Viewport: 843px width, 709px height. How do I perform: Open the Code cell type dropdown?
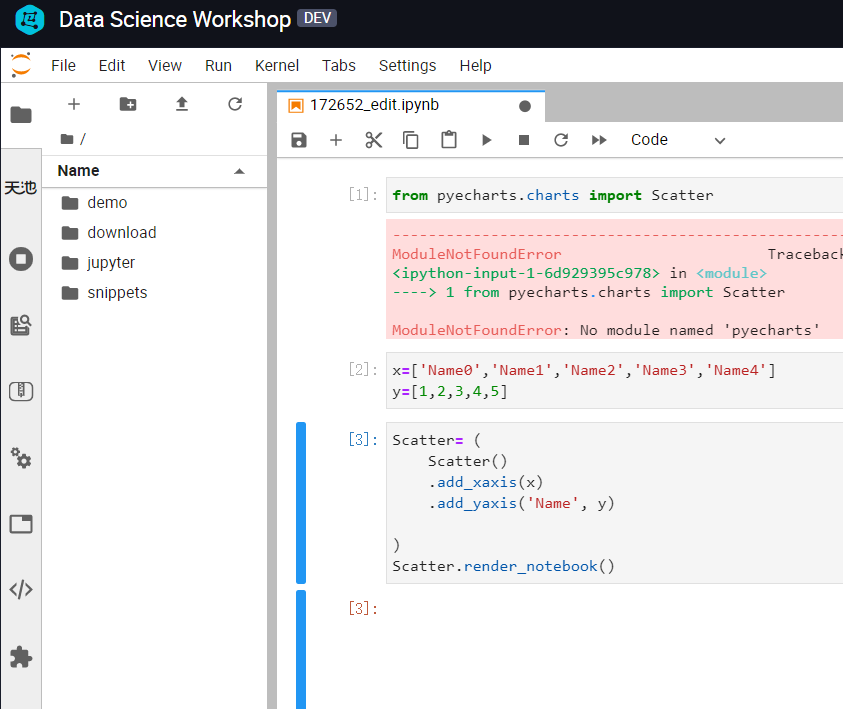click(x=678, y=140)
